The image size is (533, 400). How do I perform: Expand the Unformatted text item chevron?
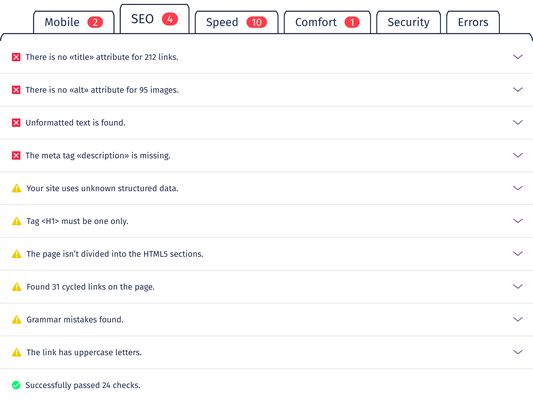click(x=518, y=122)
